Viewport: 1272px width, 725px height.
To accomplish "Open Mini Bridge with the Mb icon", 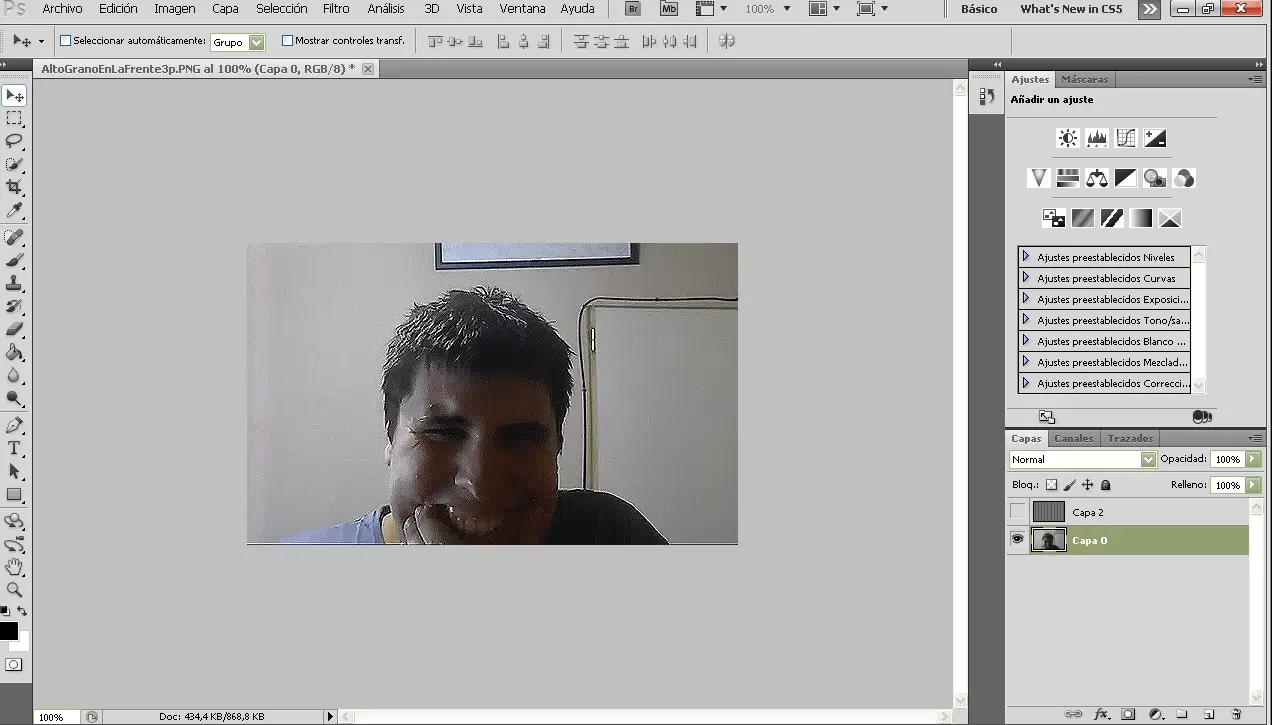I will click(x=669, y=9).
